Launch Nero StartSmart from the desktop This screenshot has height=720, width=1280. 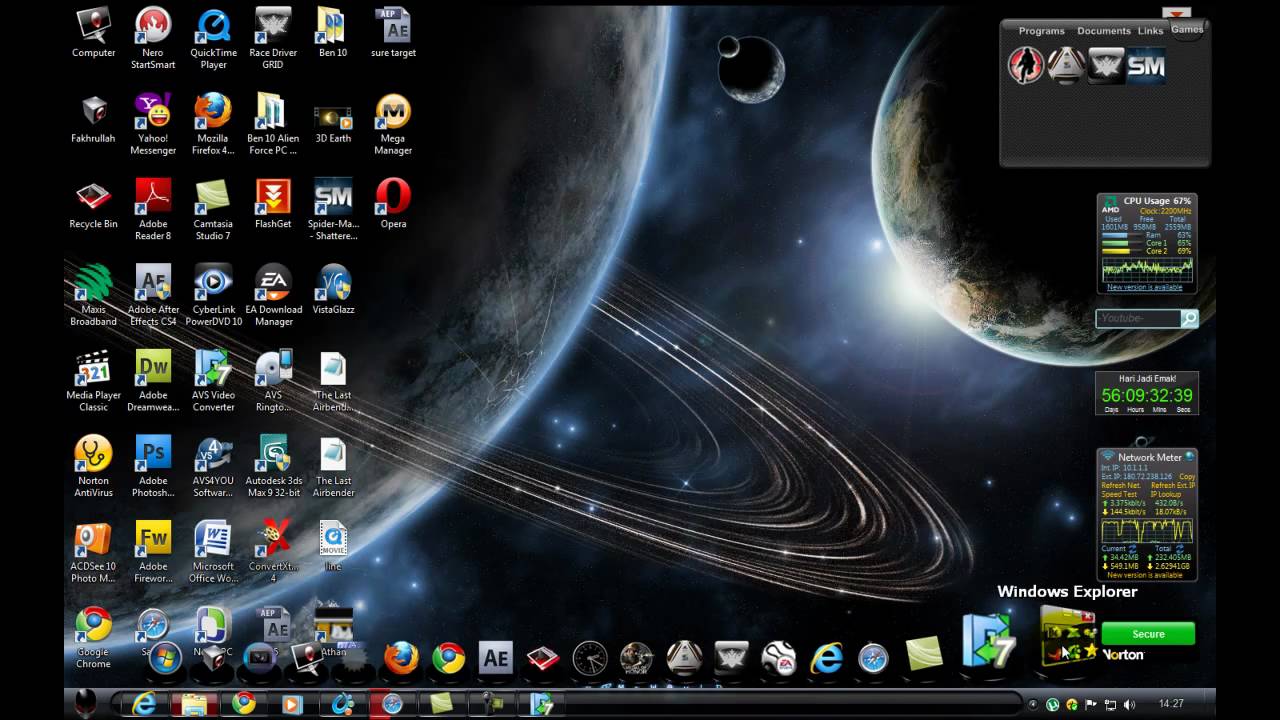(153, 38)
